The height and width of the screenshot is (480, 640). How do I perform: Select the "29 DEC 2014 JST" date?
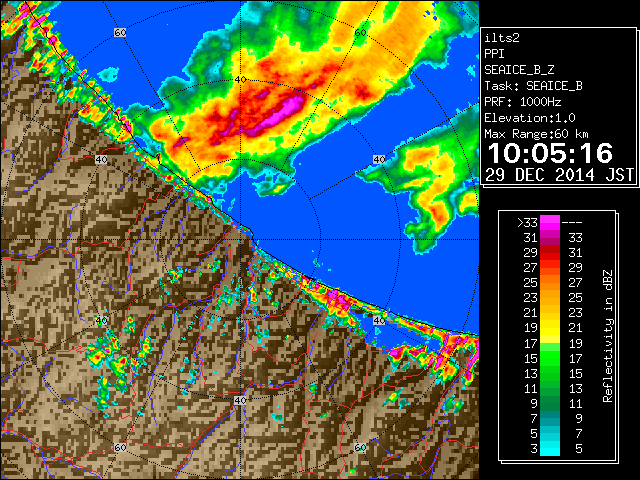click(x=559, y=175)
